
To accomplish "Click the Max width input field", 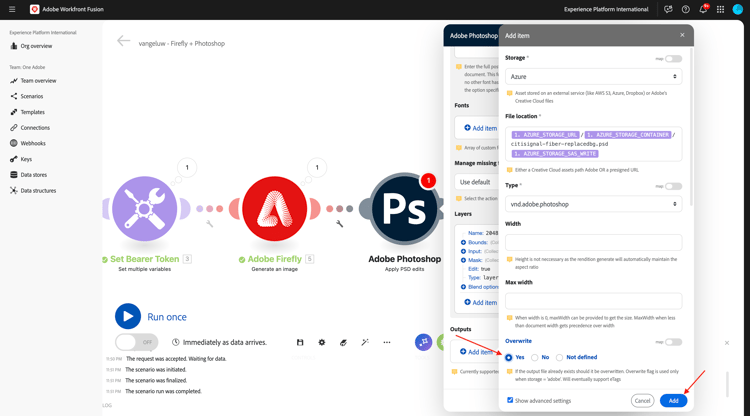I will (593, 301).
